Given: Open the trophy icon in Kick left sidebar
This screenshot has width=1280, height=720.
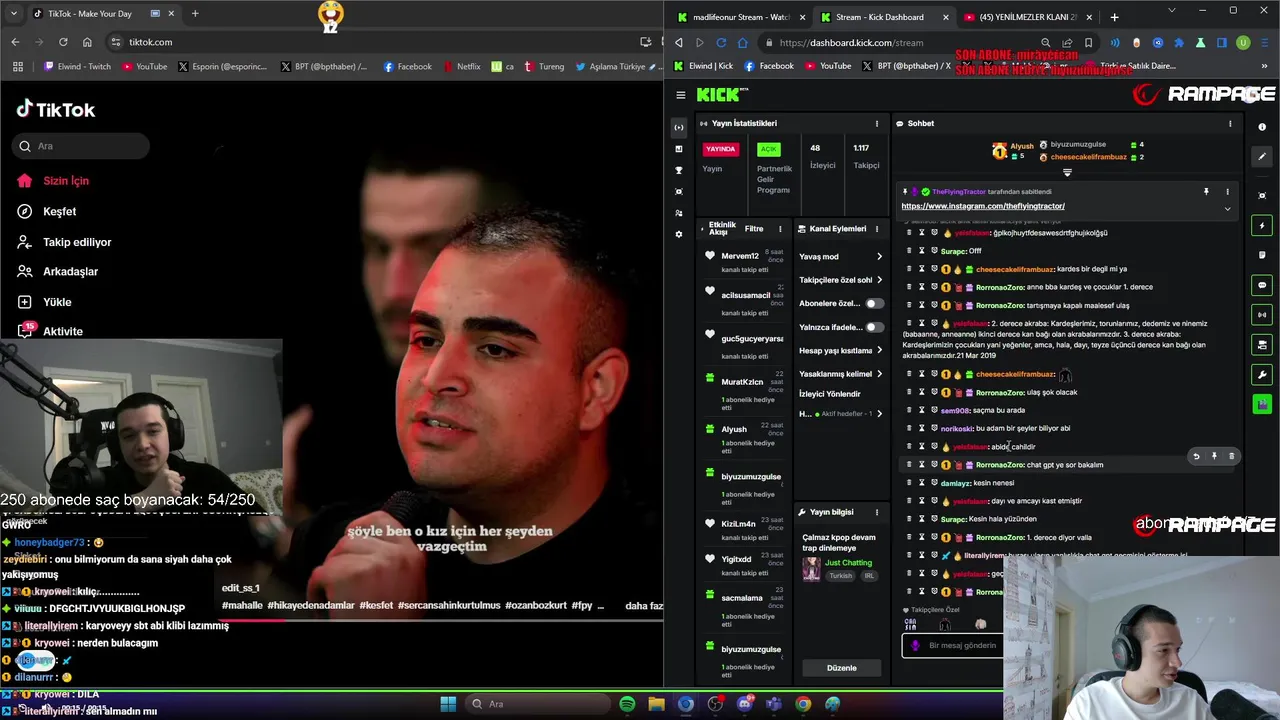Looking at the screenshot, I should coord(679,170).
